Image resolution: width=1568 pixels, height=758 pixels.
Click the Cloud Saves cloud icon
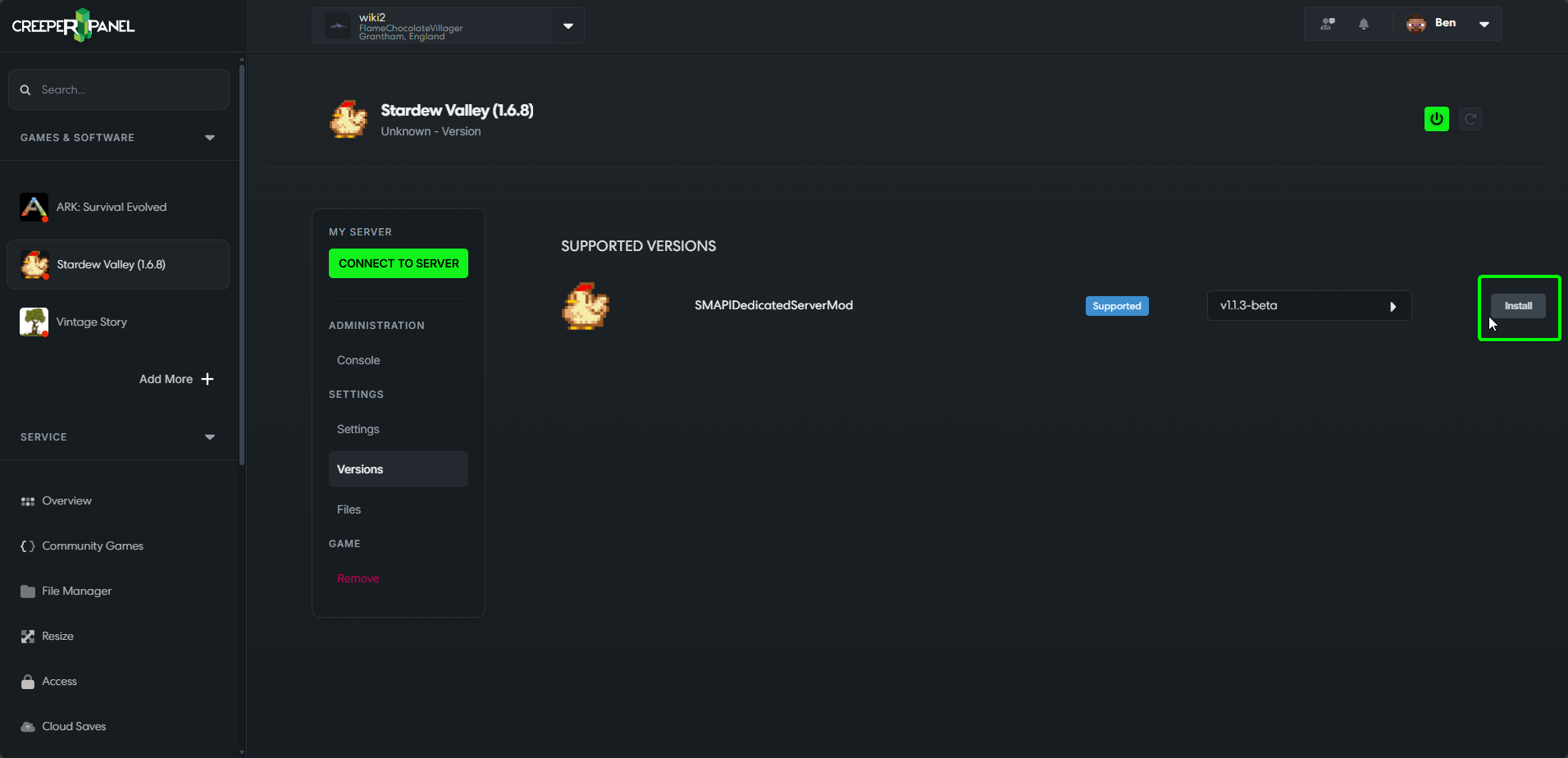click(x=28, y=727)
